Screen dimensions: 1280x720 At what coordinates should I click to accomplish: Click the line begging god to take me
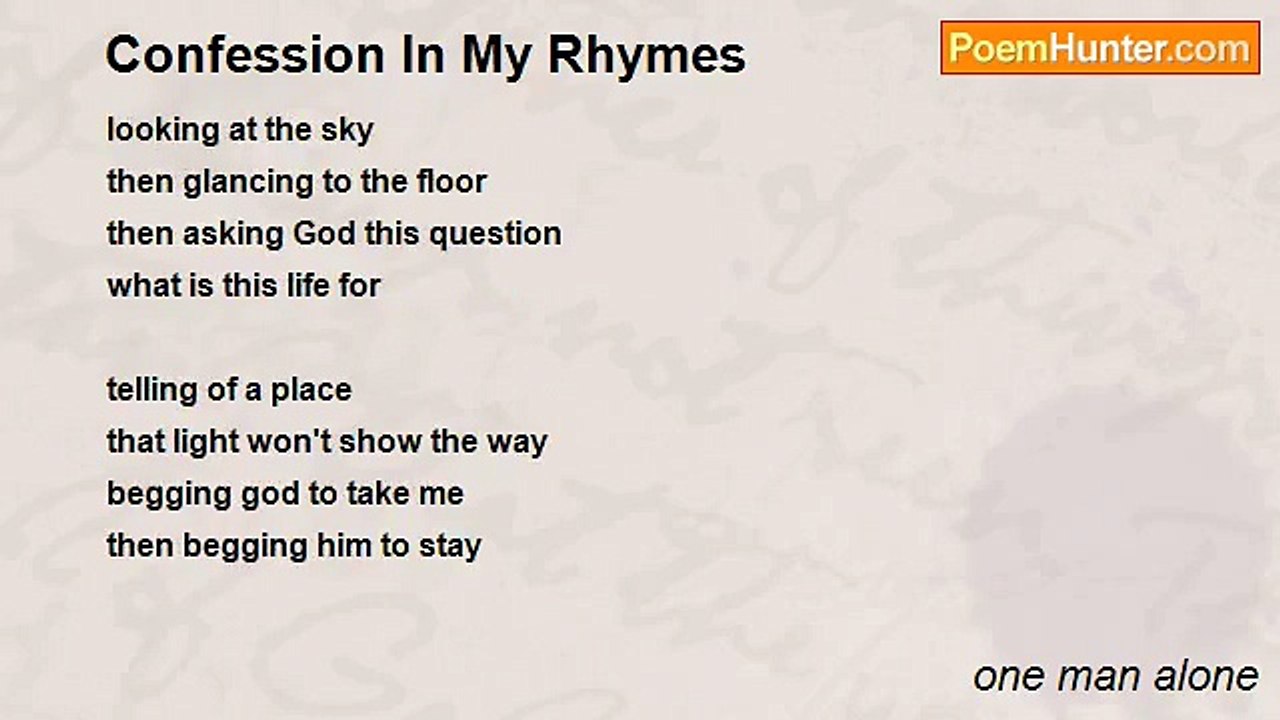click(x=285, y=494)
